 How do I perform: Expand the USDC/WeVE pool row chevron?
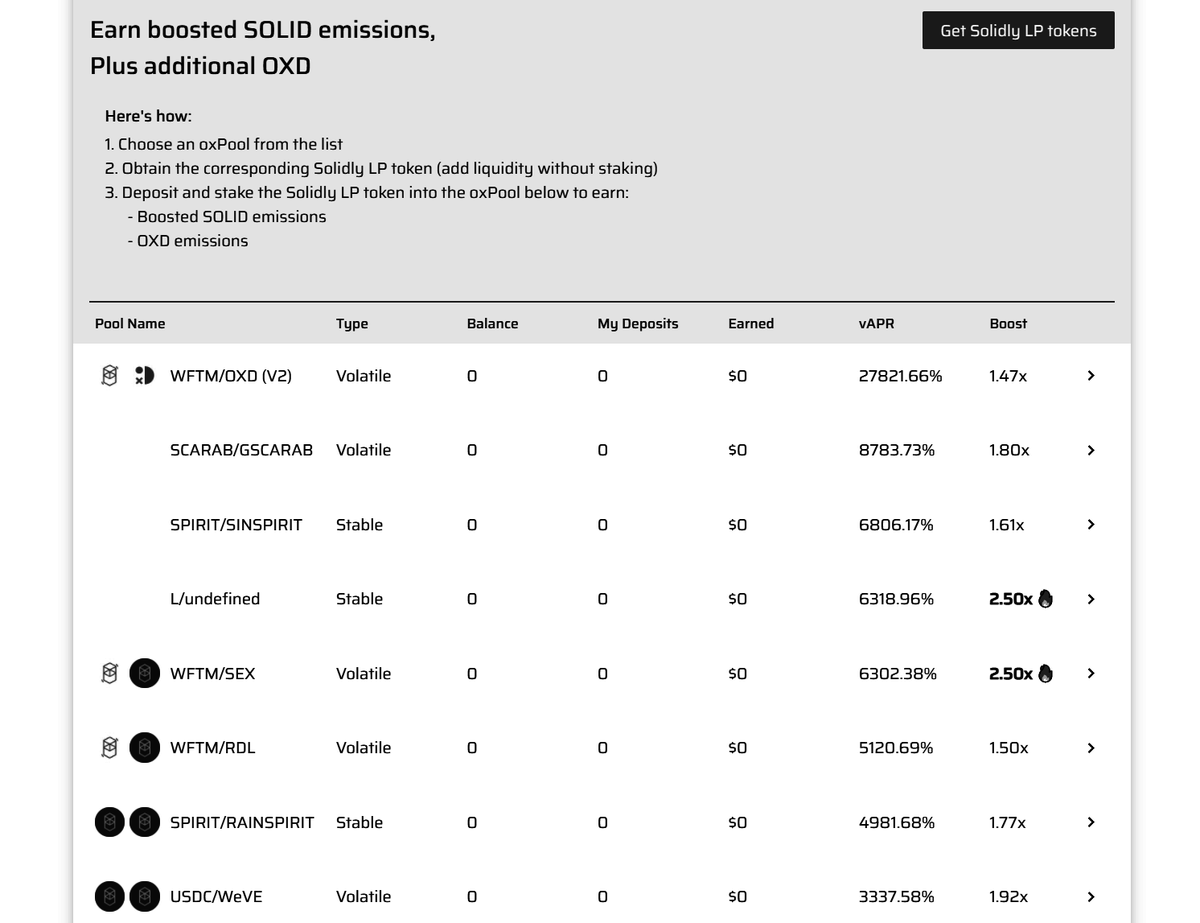pos(1091,897)
